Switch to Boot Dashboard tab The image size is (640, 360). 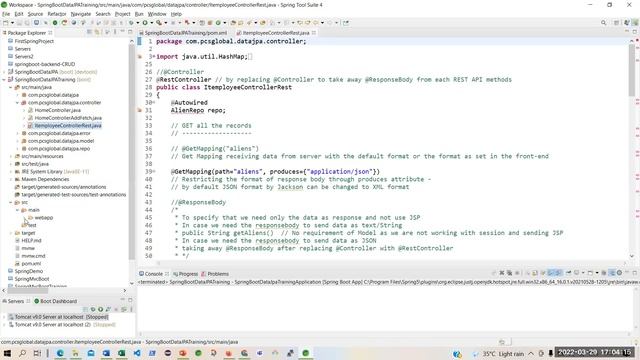56,301
